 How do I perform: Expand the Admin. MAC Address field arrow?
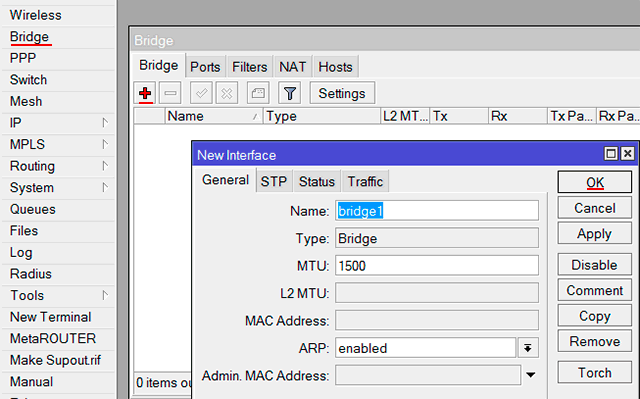[x=531, y=375]
